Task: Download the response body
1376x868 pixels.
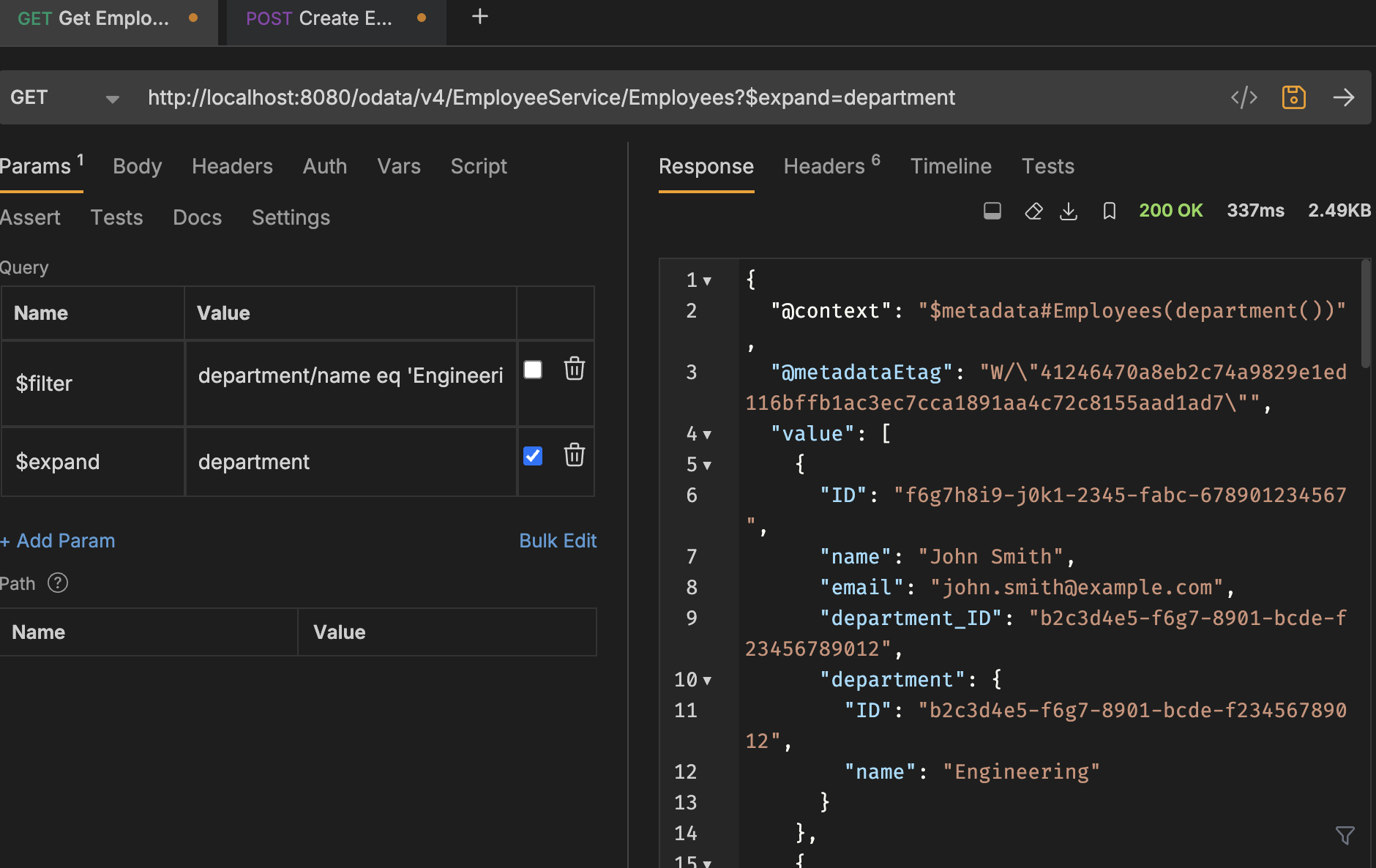Action: 1069,211
